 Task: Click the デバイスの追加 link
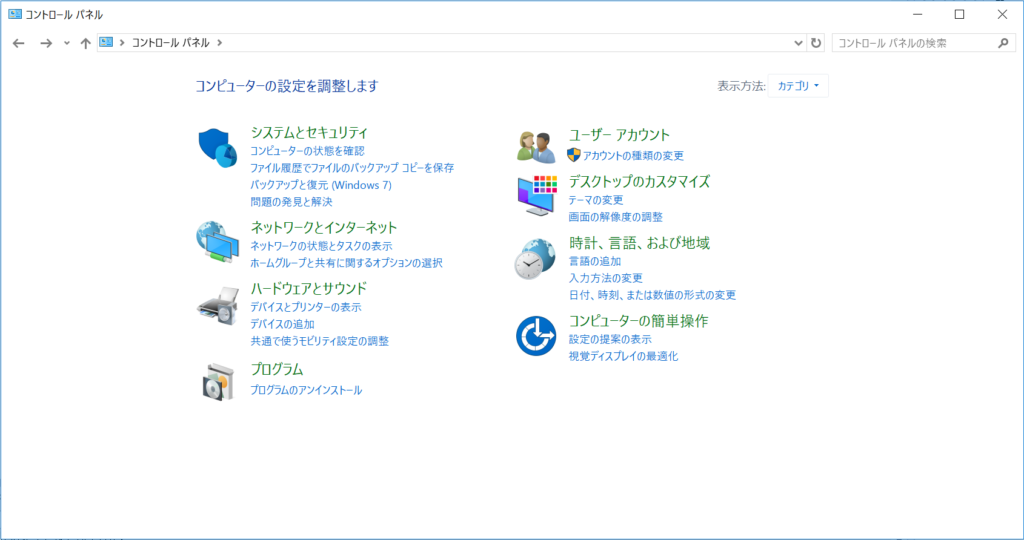point(282,324)
